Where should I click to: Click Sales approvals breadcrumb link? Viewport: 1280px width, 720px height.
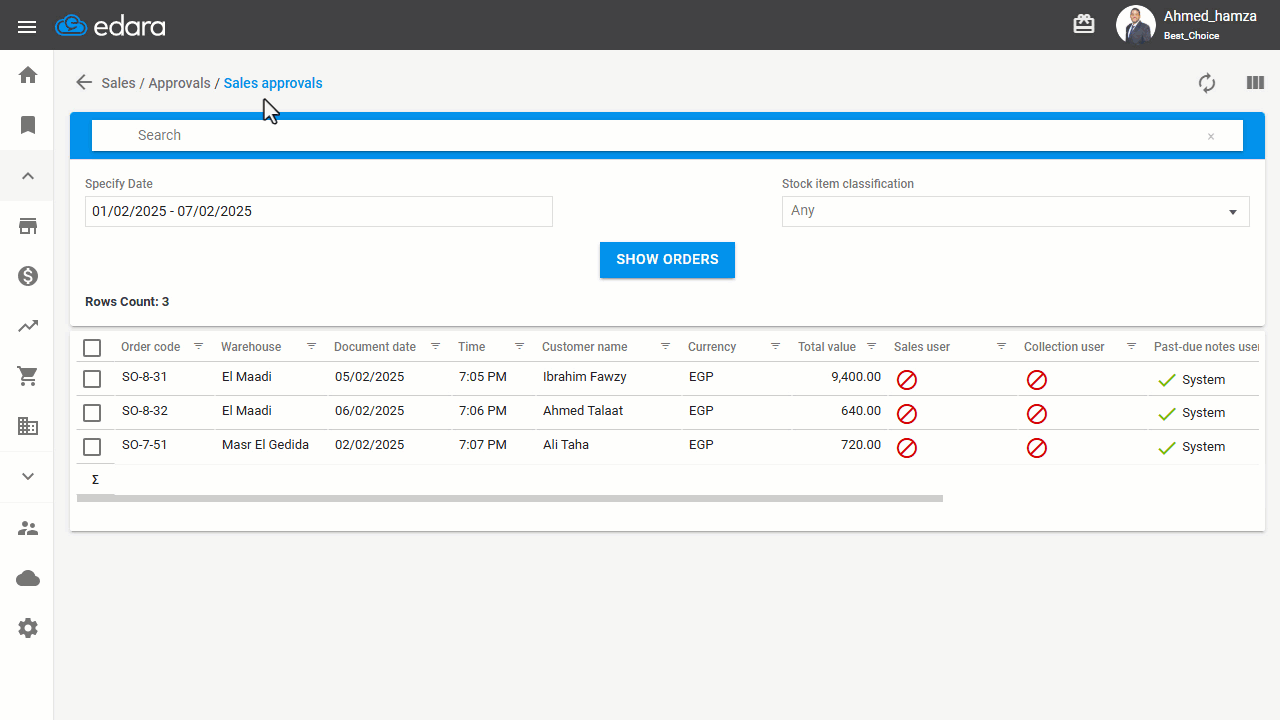tap(273, 83)
